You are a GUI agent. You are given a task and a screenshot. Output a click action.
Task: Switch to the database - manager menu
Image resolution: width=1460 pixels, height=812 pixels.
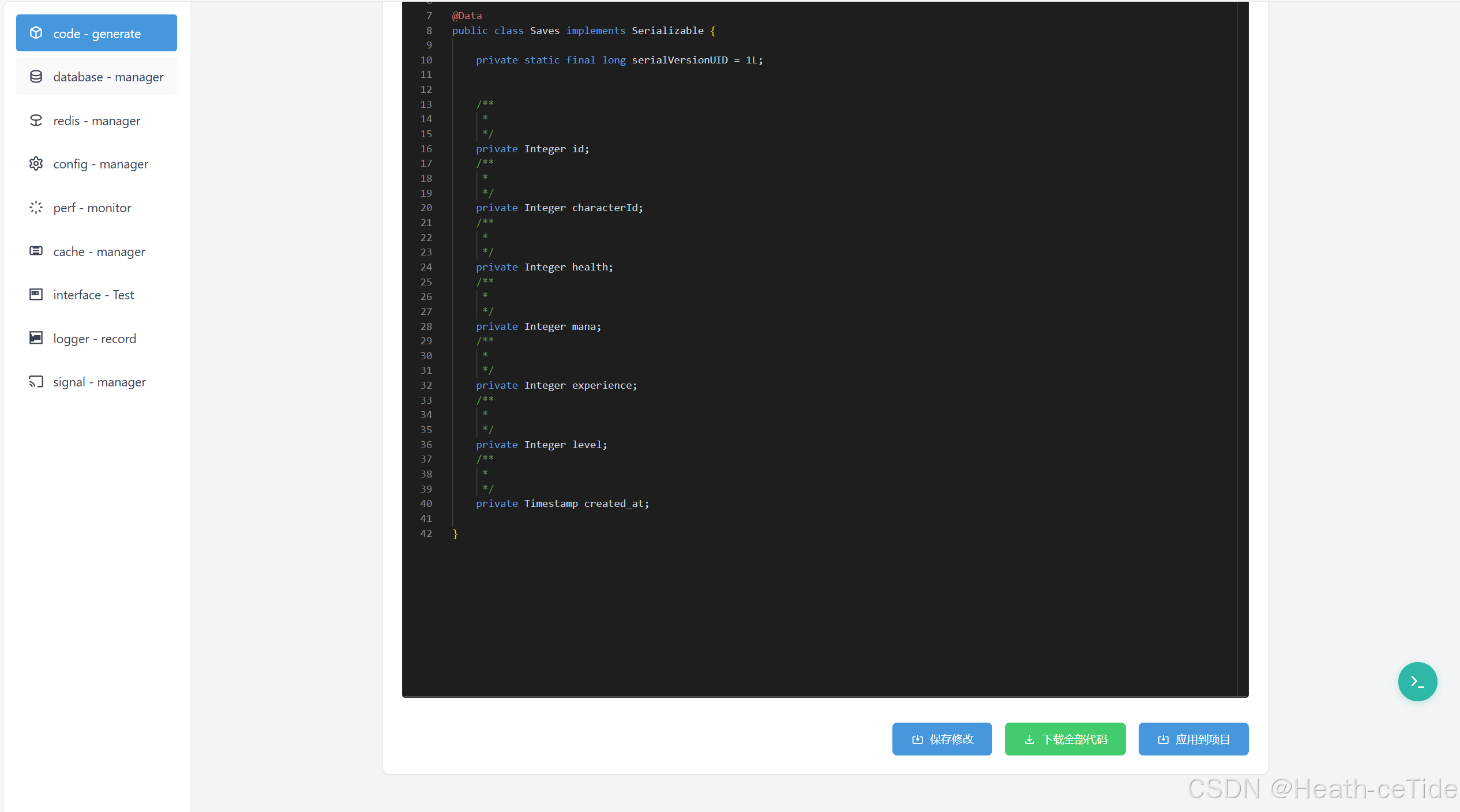[x=108, y=77]
